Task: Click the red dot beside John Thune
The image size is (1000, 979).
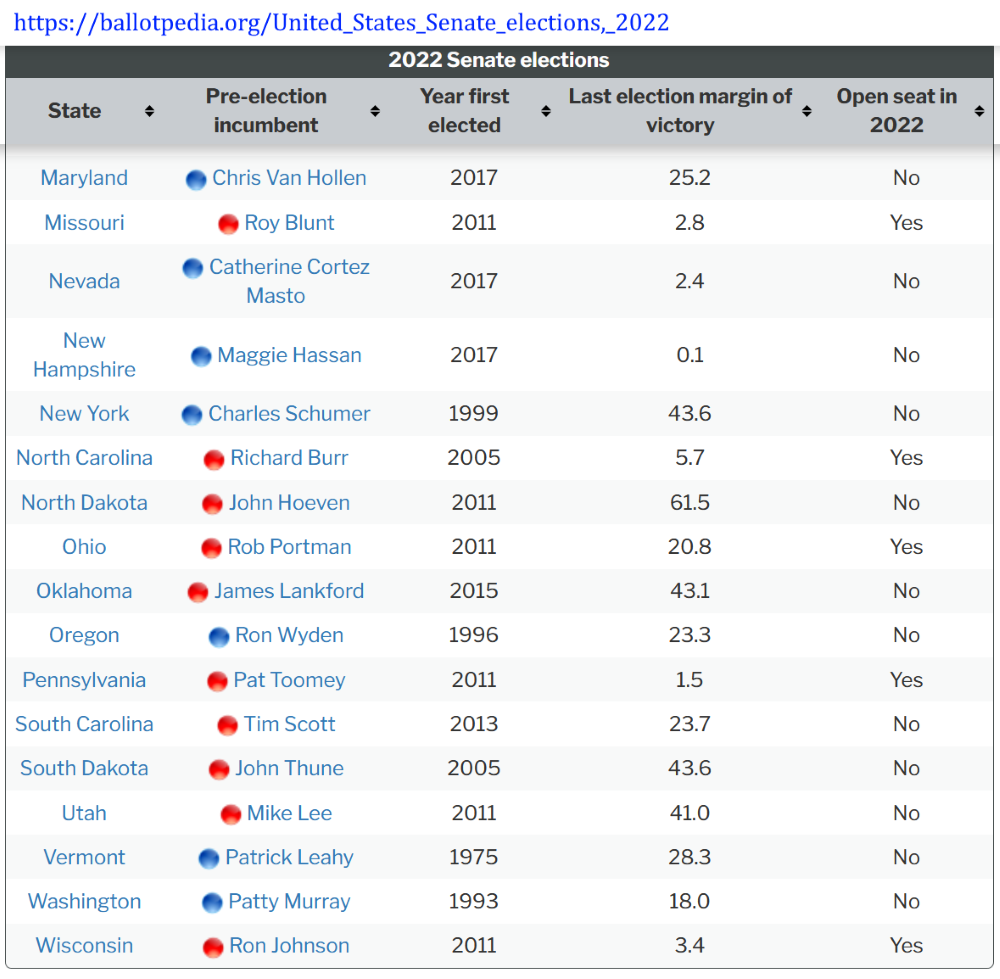Action: pyautogui.click(x=219, y=770)
